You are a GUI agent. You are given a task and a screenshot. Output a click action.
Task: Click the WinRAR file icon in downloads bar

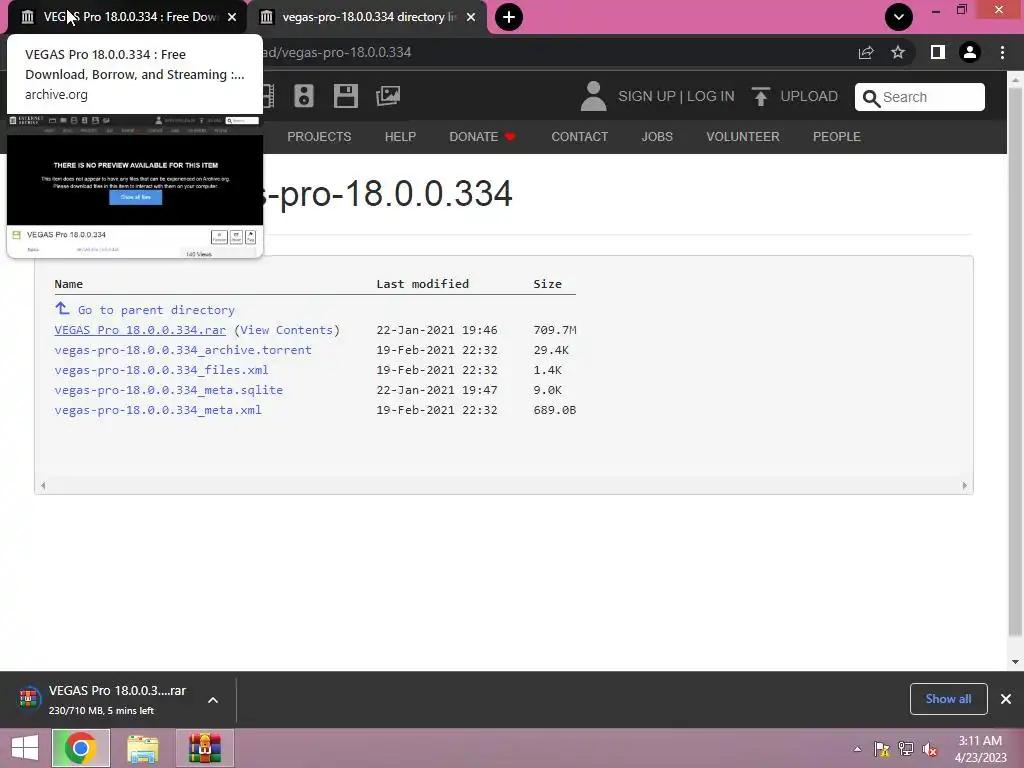[x=28, y=699]
